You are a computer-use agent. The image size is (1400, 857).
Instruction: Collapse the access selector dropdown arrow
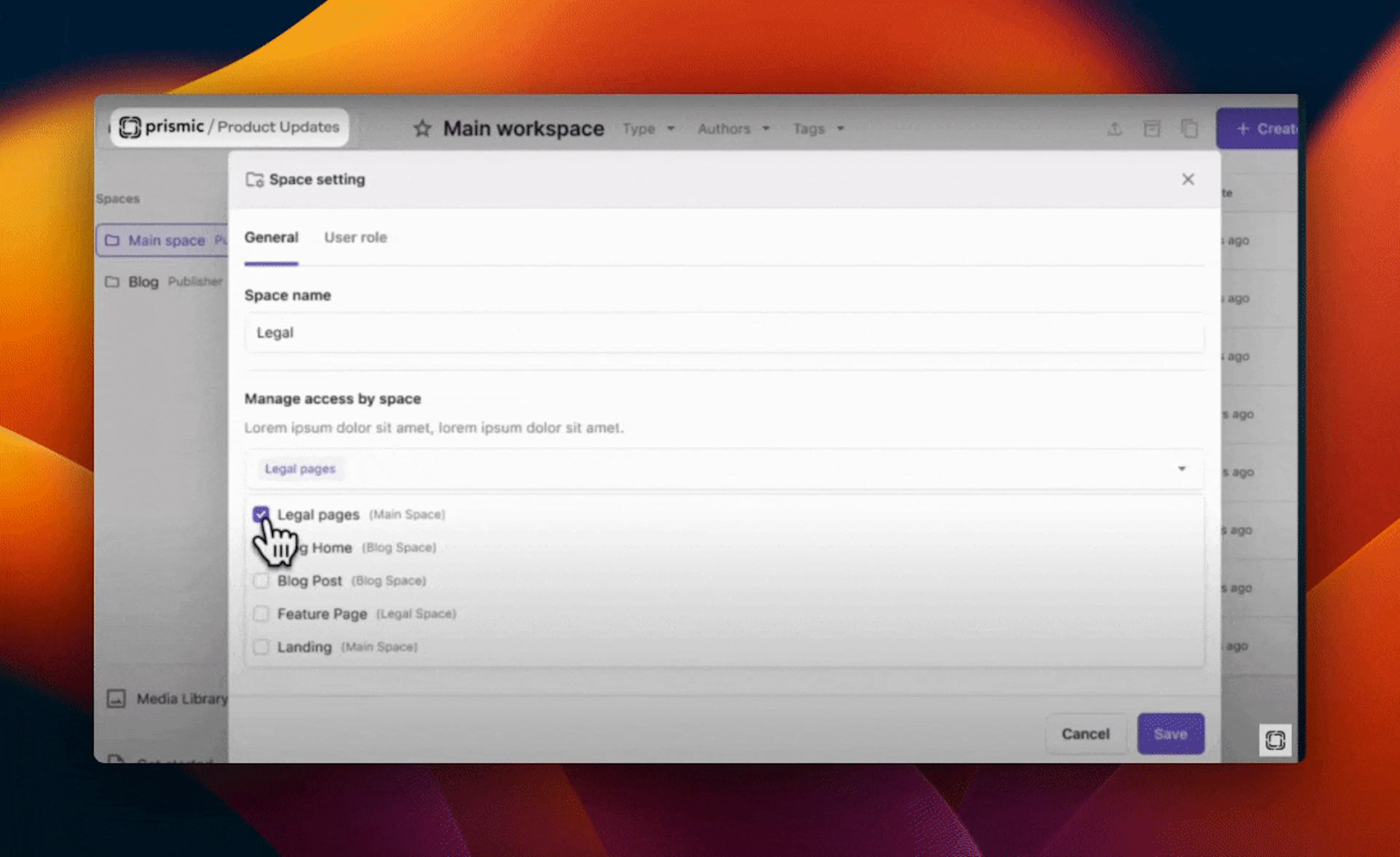[1182, 468]
